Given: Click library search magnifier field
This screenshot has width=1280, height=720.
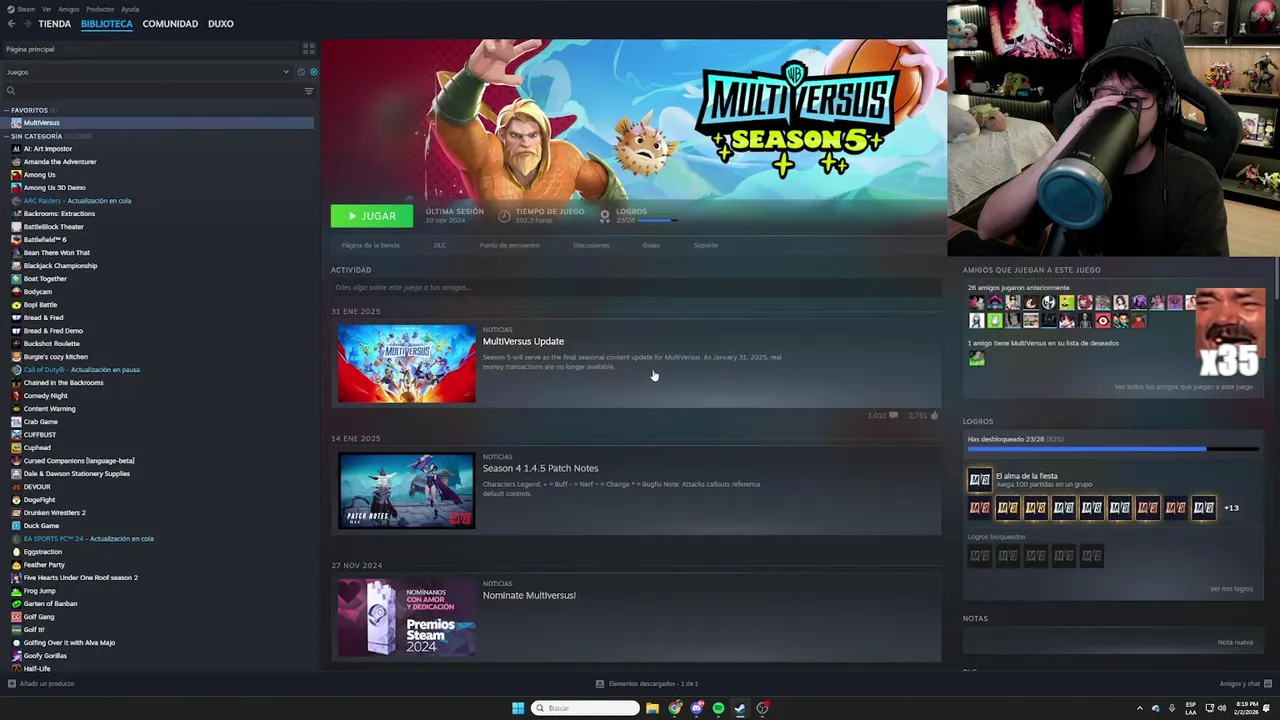Looking at the screenshot, I should [150, 91].
